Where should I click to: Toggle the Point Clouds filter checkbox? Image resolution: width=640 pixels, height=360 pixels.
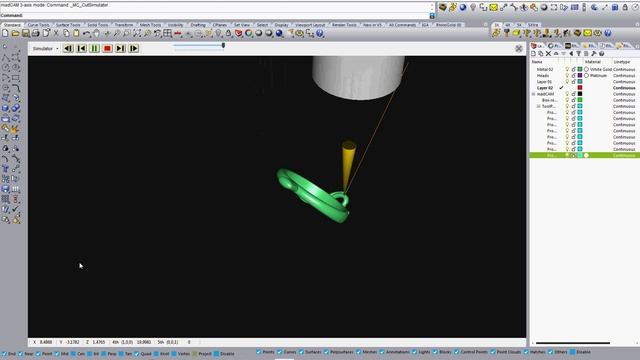[493, 352]
